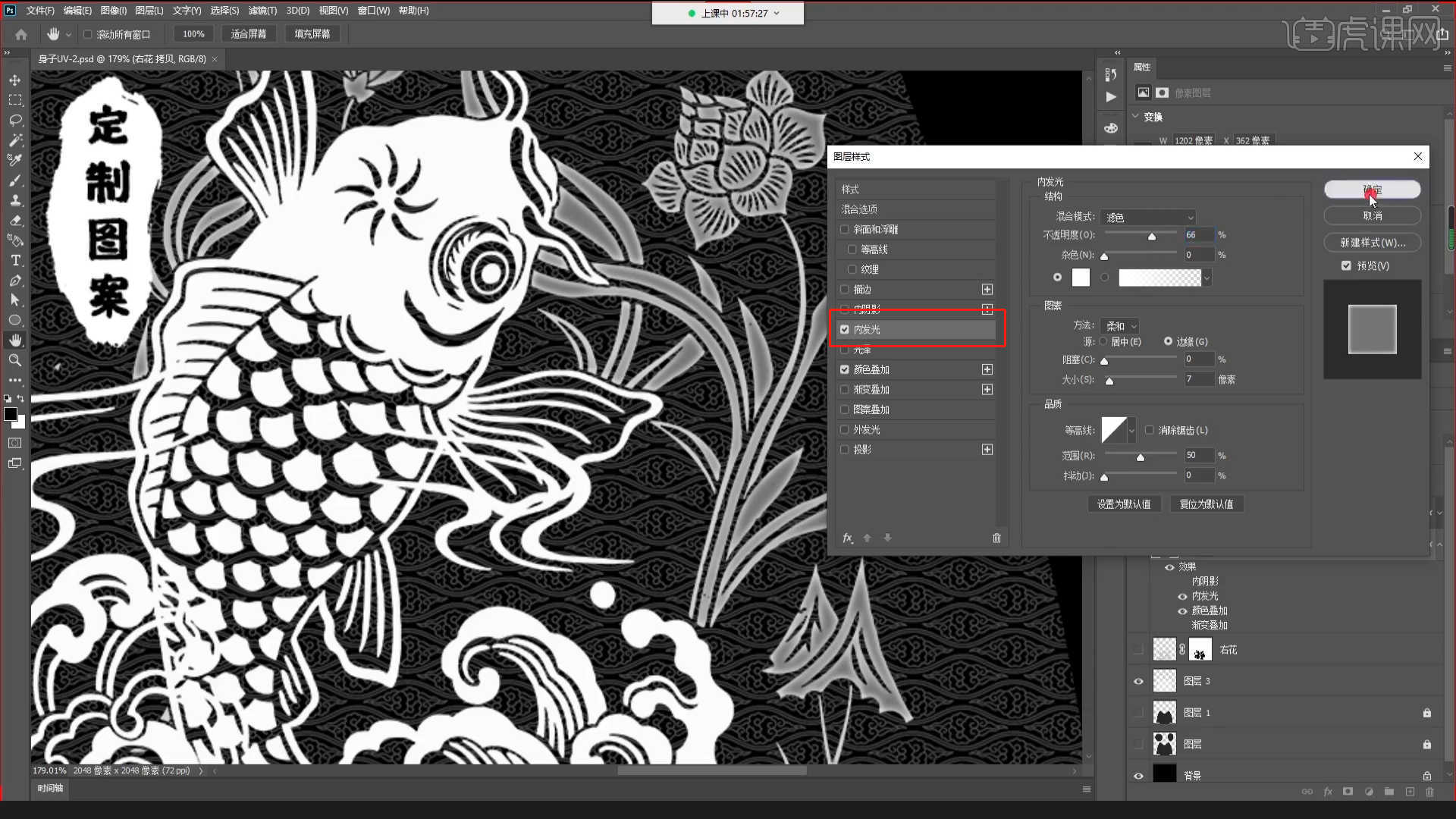Enable the Drop Shadow checkbox
This screenshot has width=1456, height=819.
[845, 450]
